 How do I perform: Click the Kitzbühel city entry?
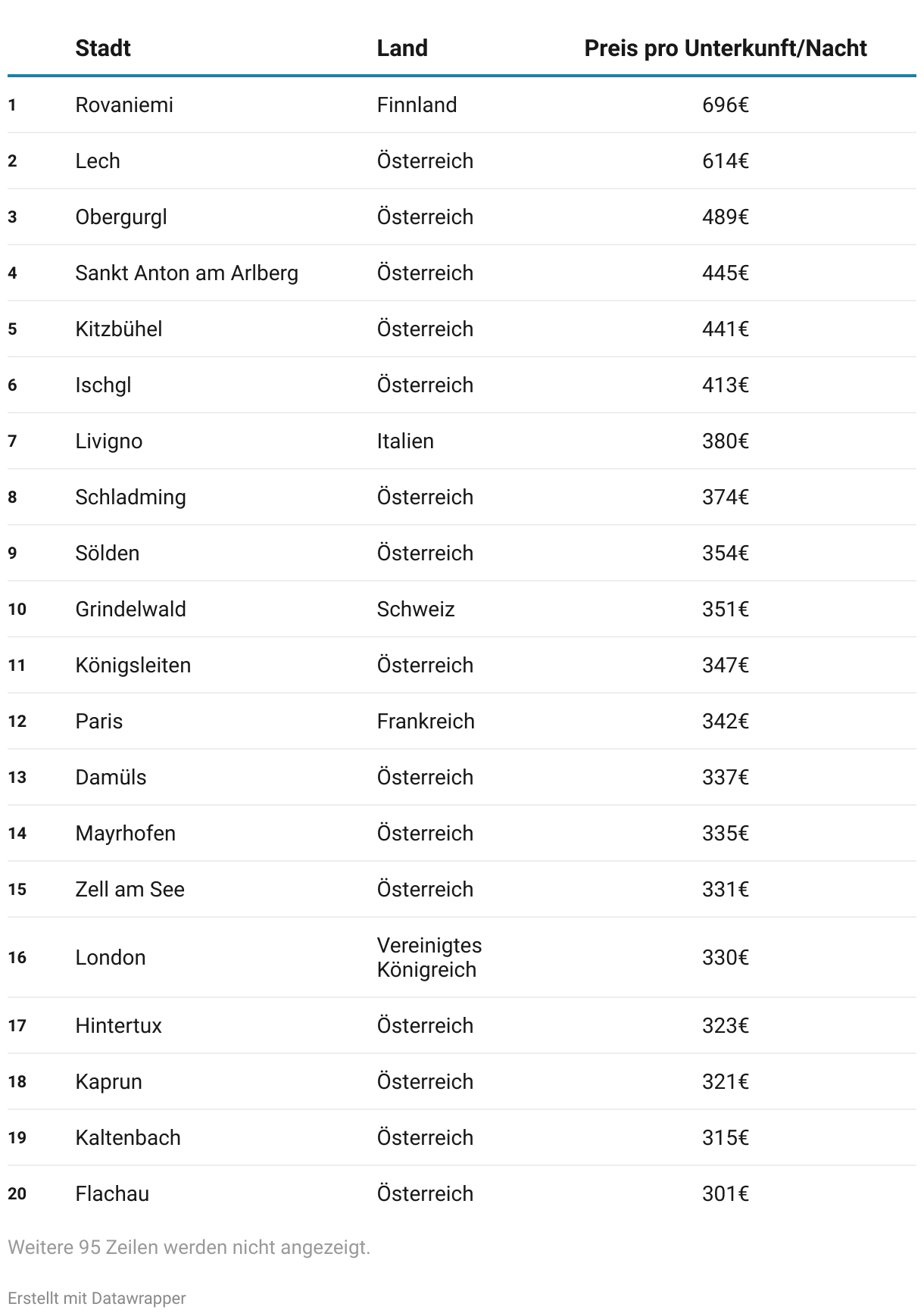119,329
